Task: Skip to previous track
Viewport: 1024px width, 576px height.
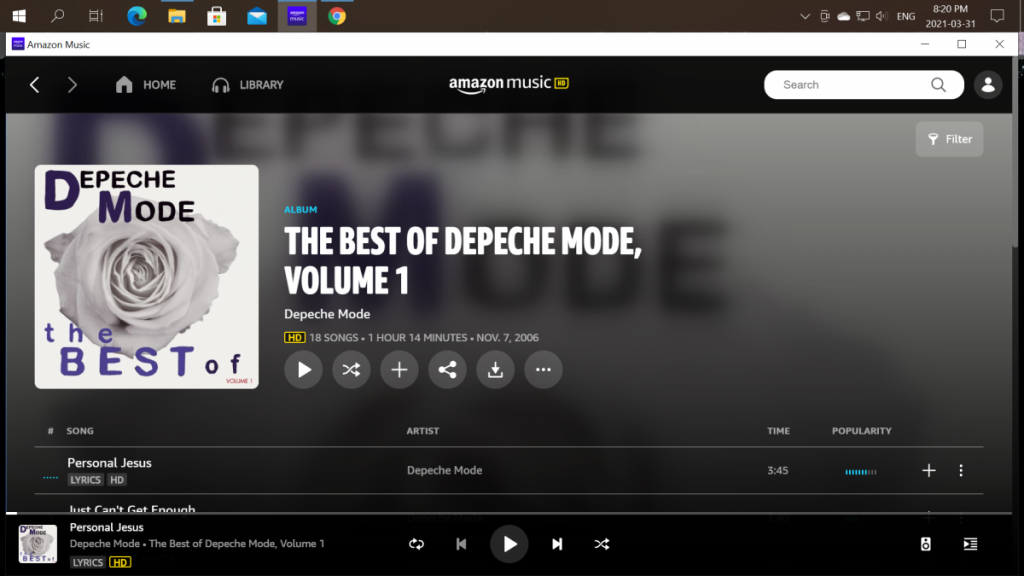Action: pyautogui.click(x=461, y=544)
